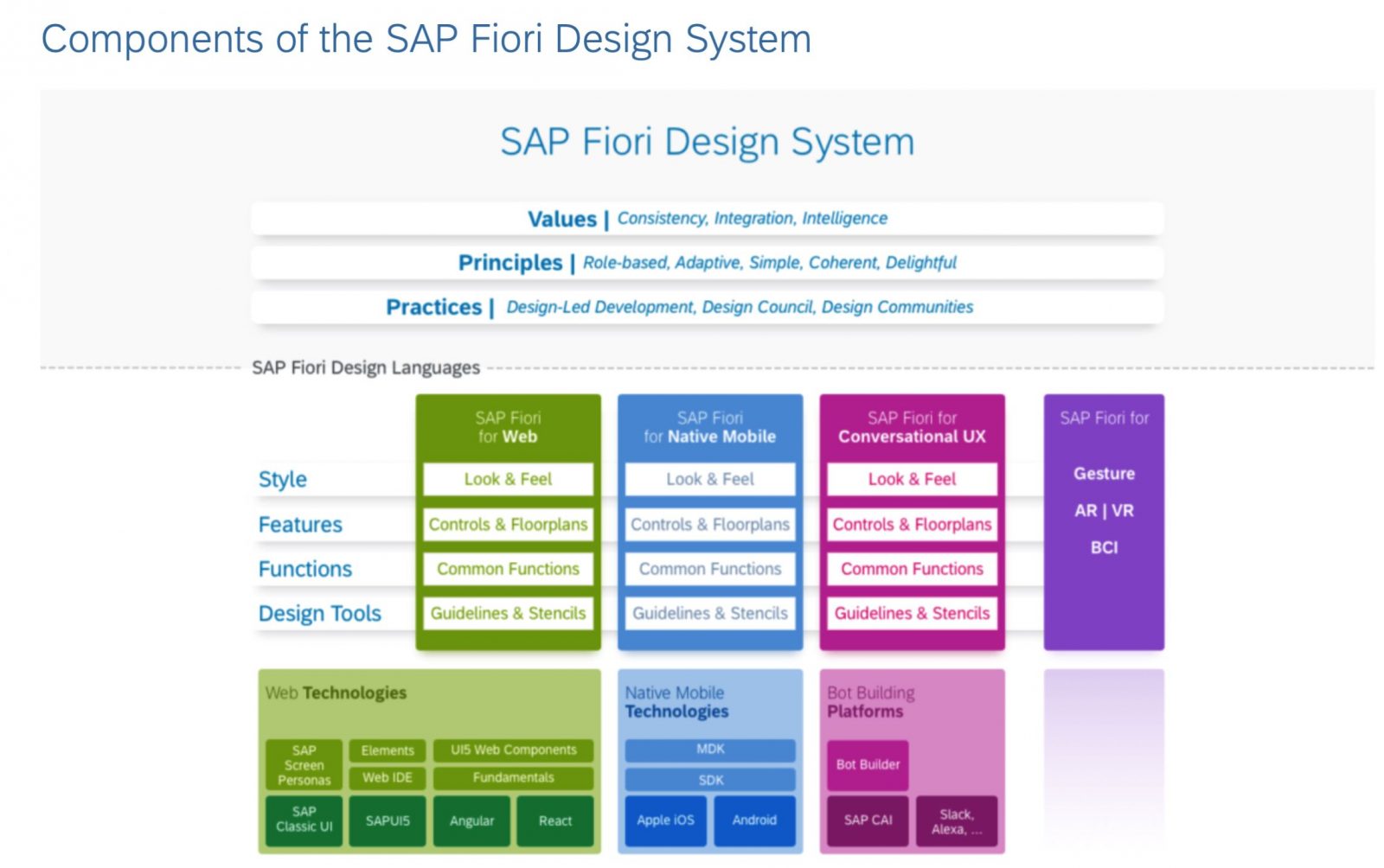
Task: Click the blue 'SAP Fiori for Native Mobile' header
Action: pos(709,427)
